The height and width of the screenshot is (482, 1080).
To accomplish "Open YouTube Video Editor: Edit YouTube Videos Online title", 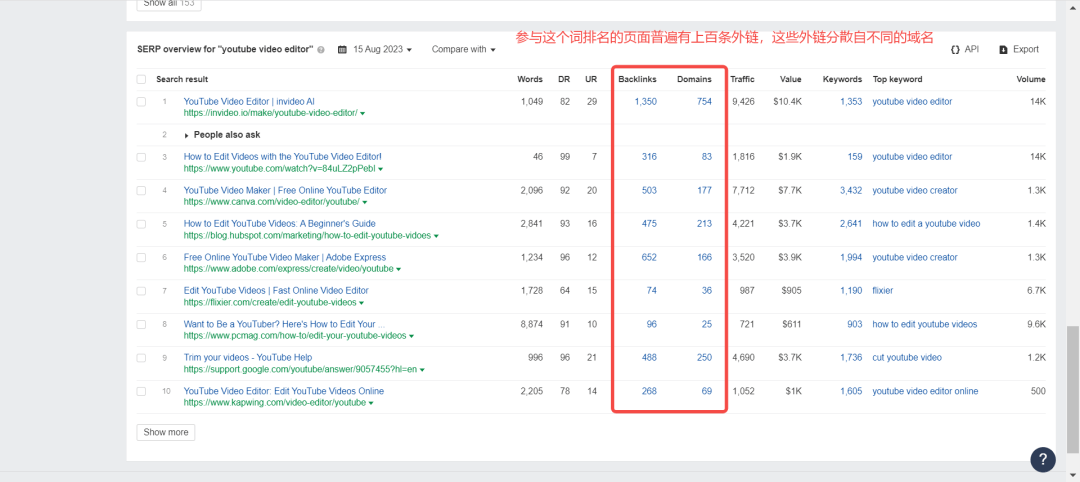I will click(x=284, y=391).
